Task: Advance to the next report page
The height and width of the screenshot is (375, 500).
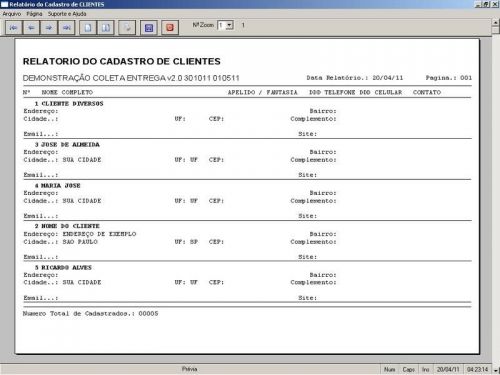Action: pos(49,28)
